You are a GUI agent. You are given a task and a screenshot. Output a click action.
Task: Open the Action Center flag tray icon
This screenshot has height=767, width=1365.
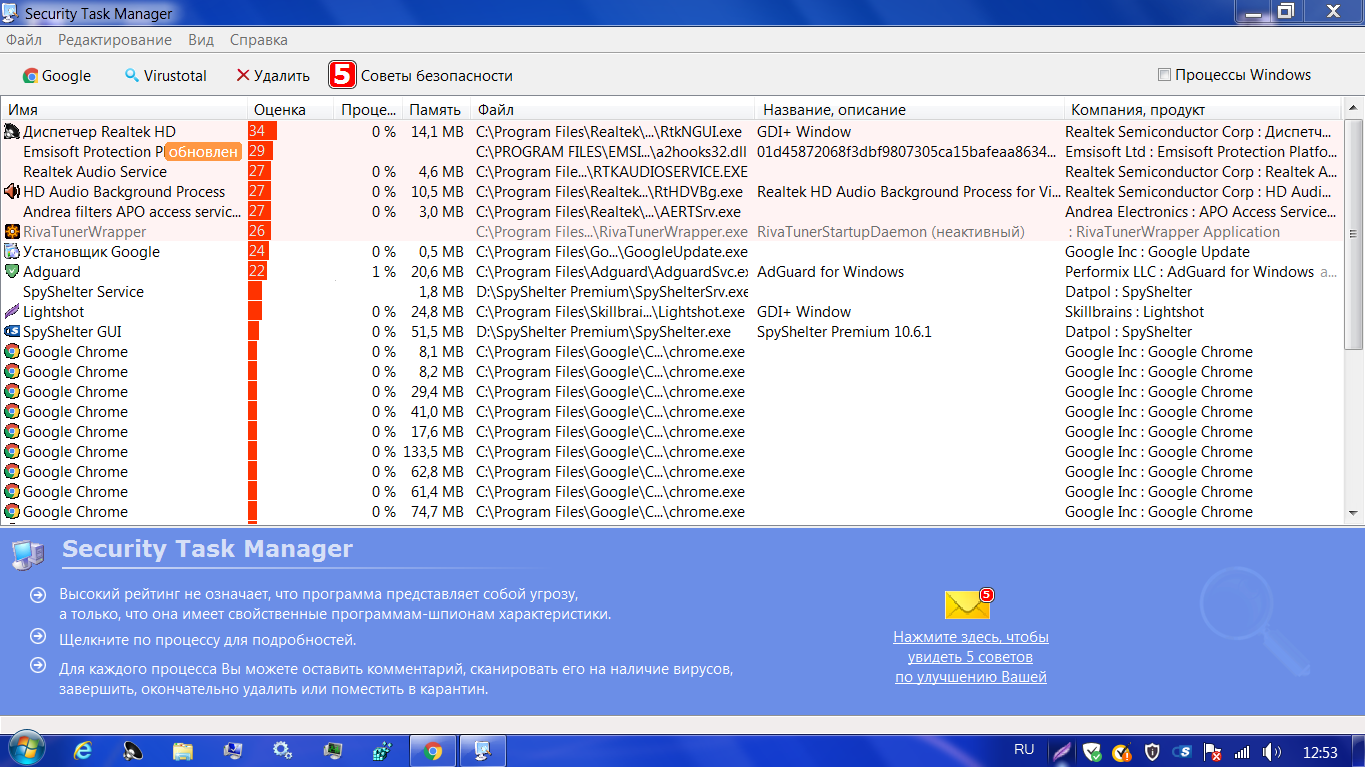pyautogui.click(x=1212, y=752)
